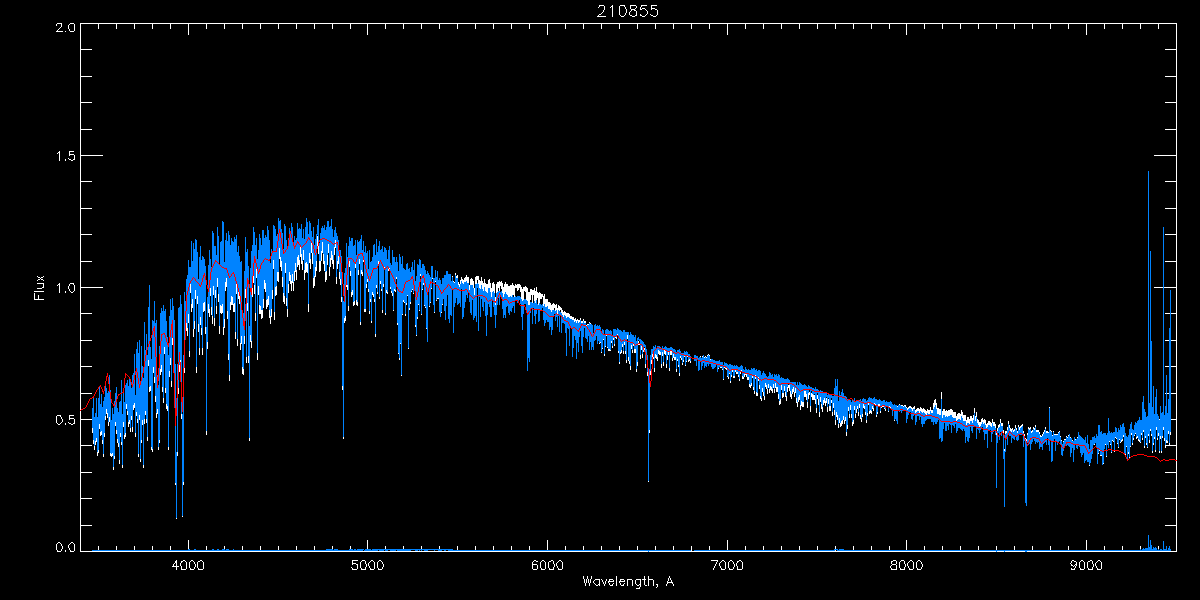Click the 'Wavelength, A' x-axis label
1200x600 pixels.
pyautogui.click(x=628, y=581)
